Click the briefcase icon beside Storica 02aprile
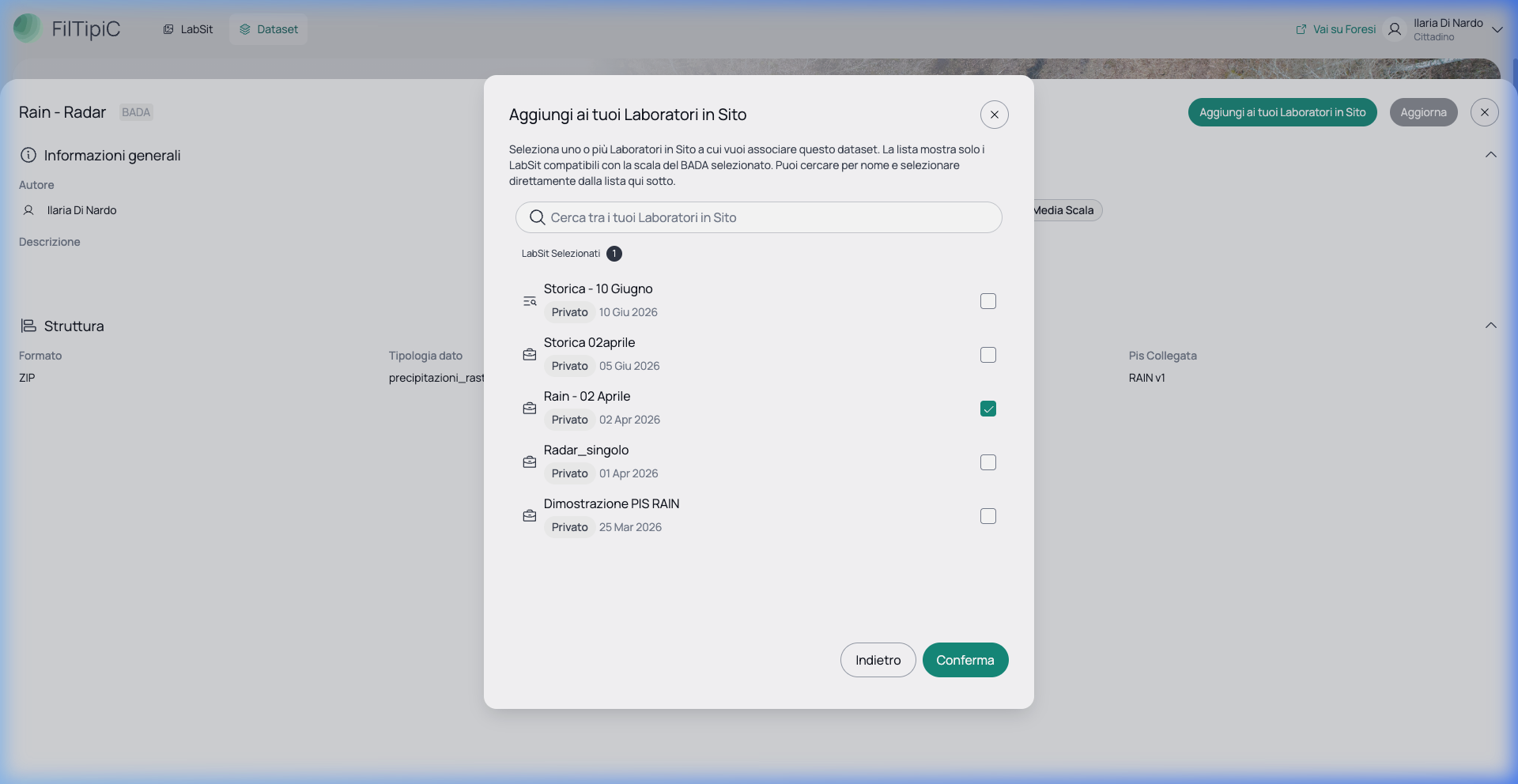Viewport: 1518px width, 784px height. 530,355
